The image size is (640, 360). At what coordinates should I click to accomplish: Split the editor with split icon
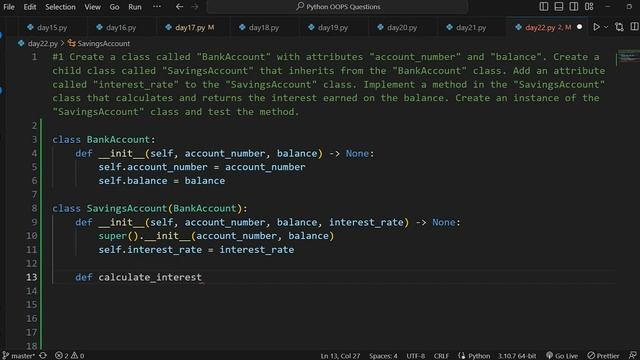634,27
